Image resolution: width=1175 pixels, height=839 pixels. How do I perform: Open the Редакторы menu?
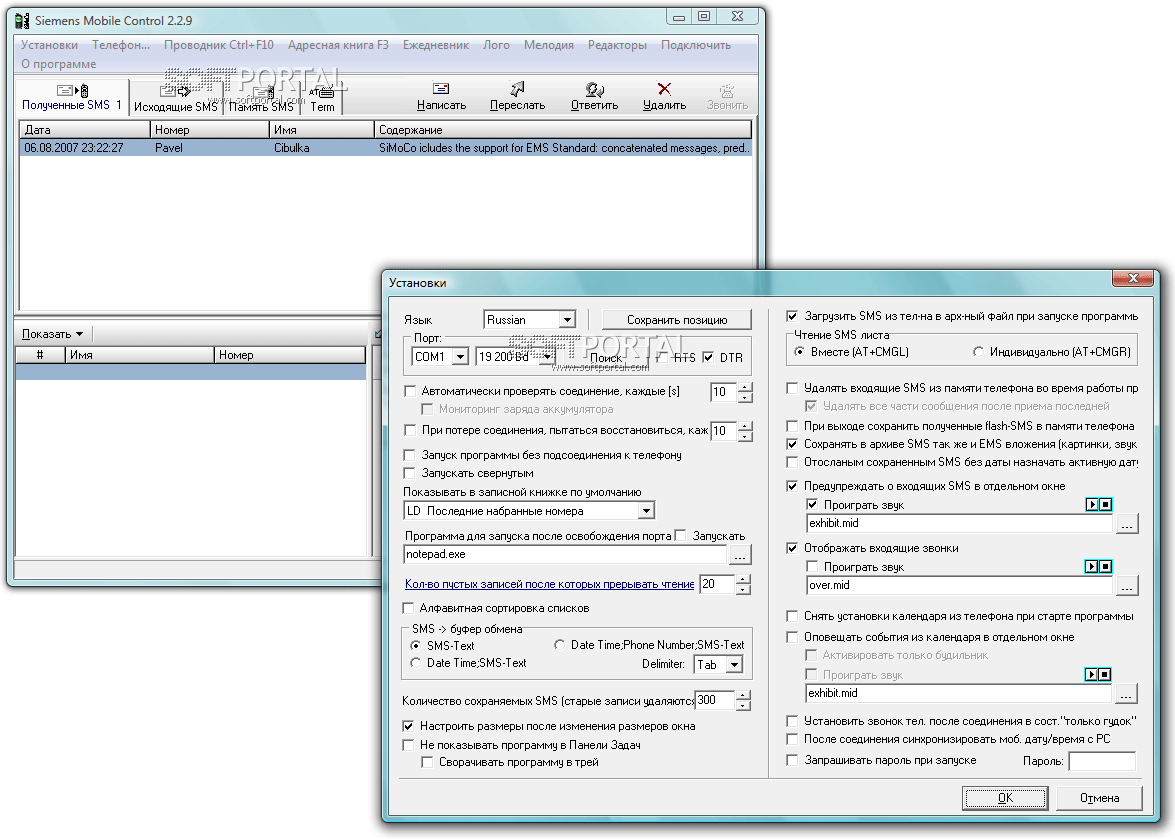coord(617,45)
